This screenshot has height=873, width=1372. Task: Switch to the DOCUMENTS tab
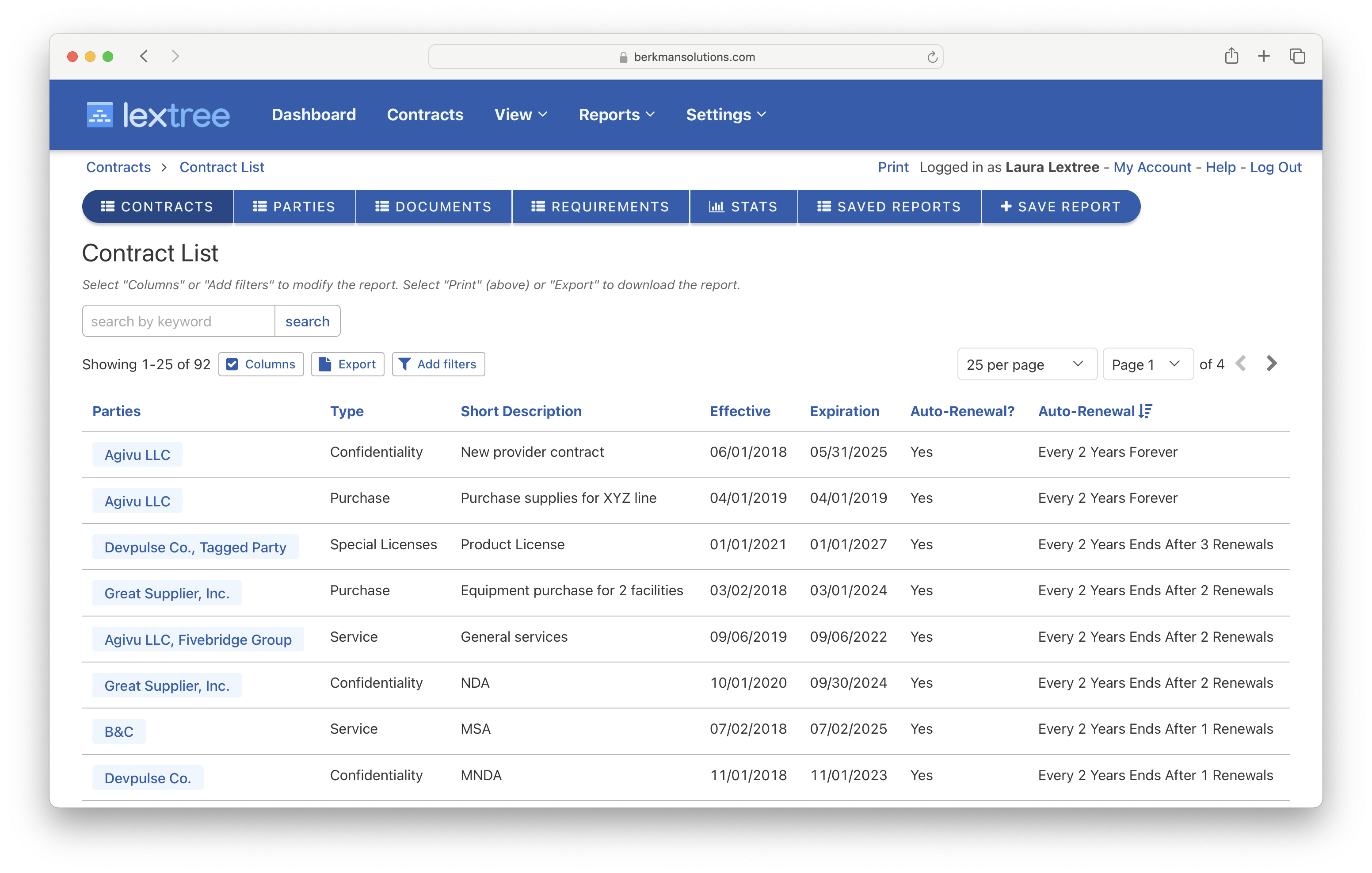(x=434, y=207)
